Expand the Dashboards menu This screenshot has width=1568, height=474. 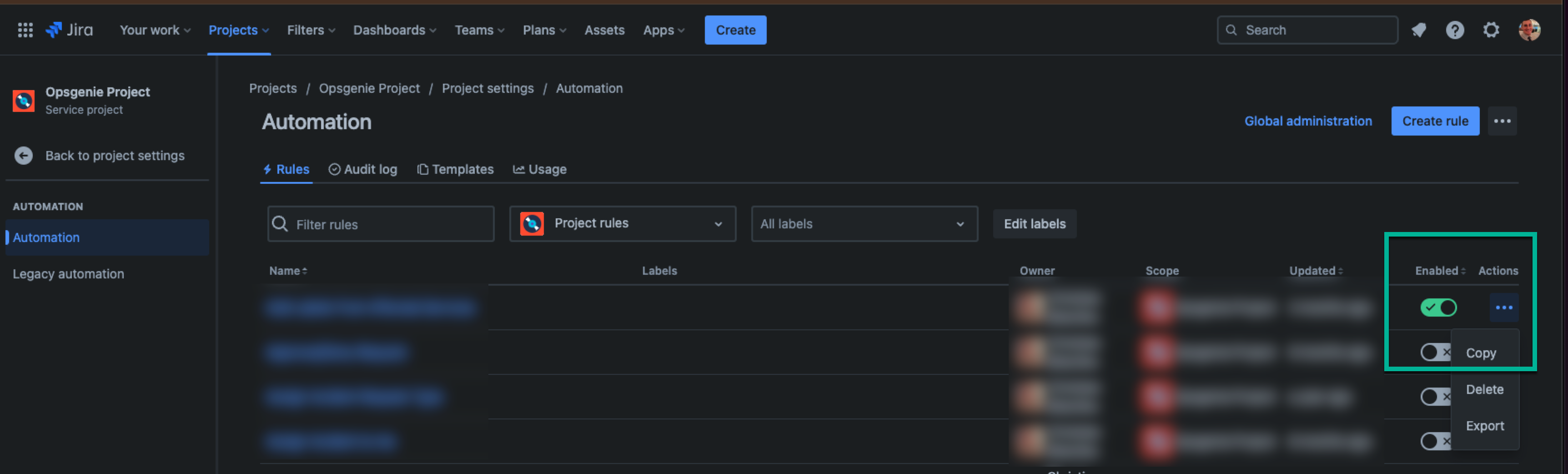[x=394, y=30]
